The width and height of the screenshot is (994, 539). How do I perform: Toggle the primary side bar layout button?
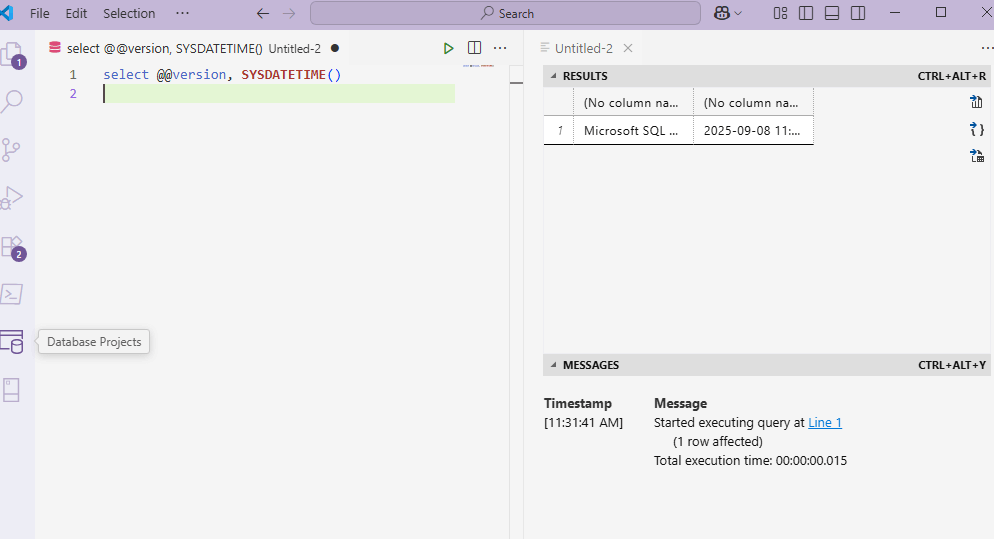pyautogui.click(x=806, y=13)
